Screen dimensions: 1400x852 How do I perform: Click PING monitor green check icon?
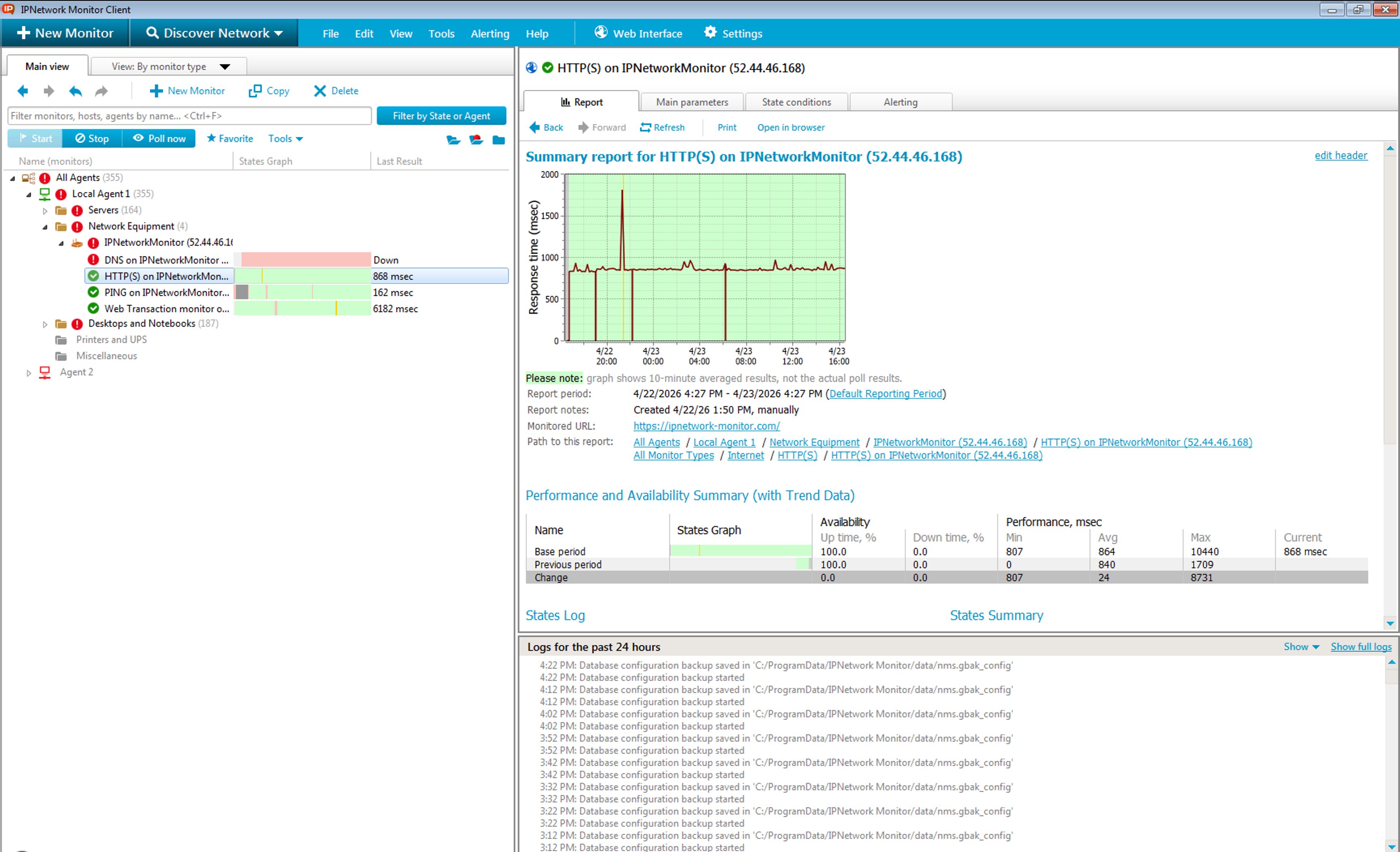[93, 292]
